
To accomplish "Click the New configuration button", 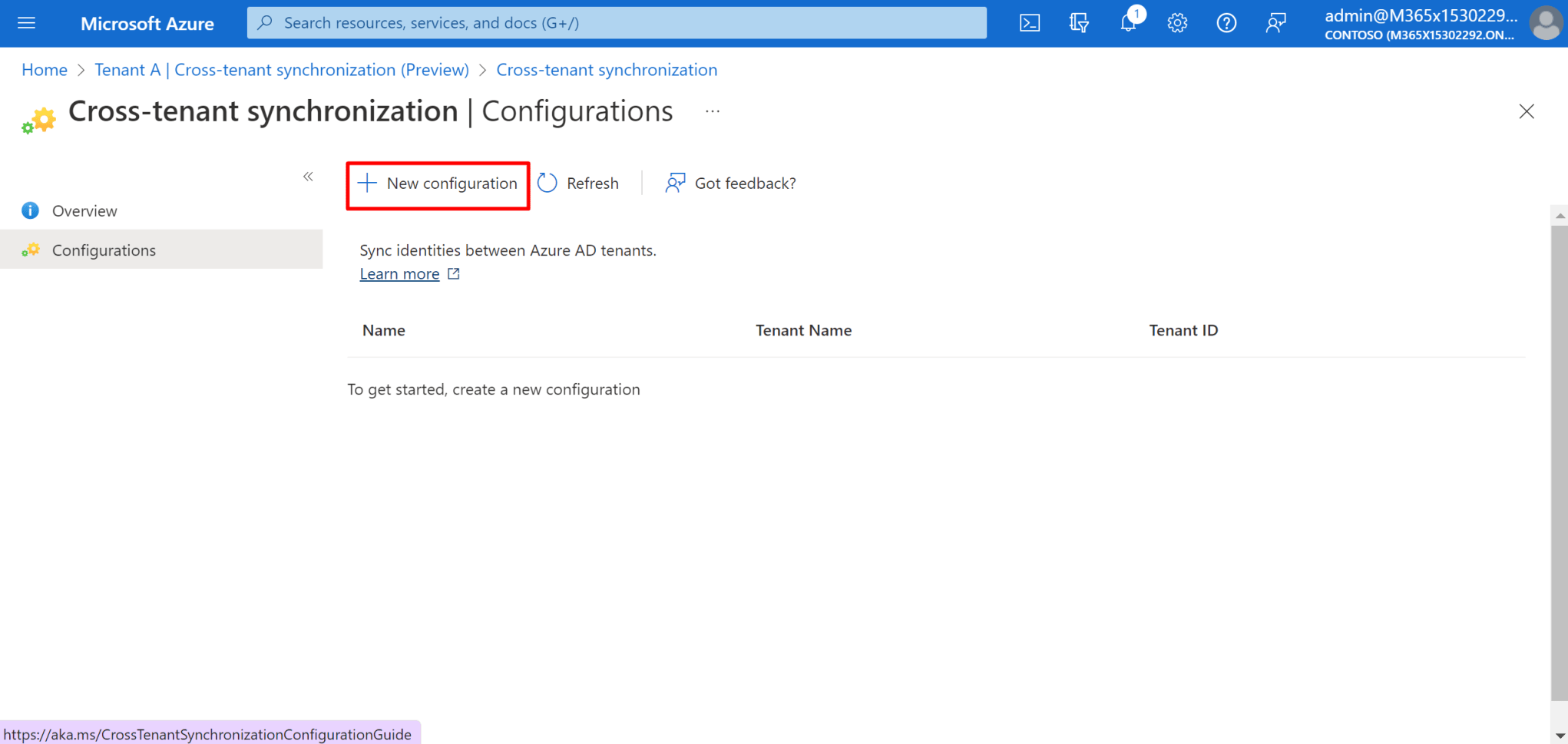I will [x=437, y=184].
